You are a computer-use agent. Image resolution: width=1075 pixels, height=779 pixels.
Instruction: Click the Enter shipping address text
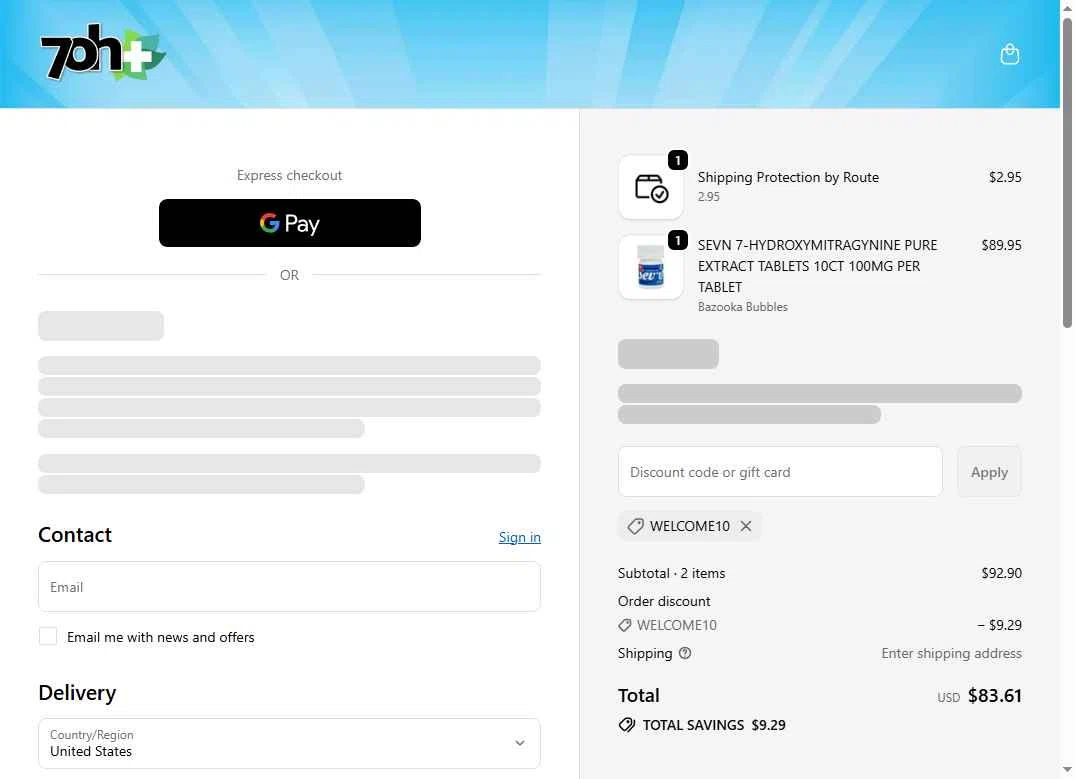click(x=951, y=653)
